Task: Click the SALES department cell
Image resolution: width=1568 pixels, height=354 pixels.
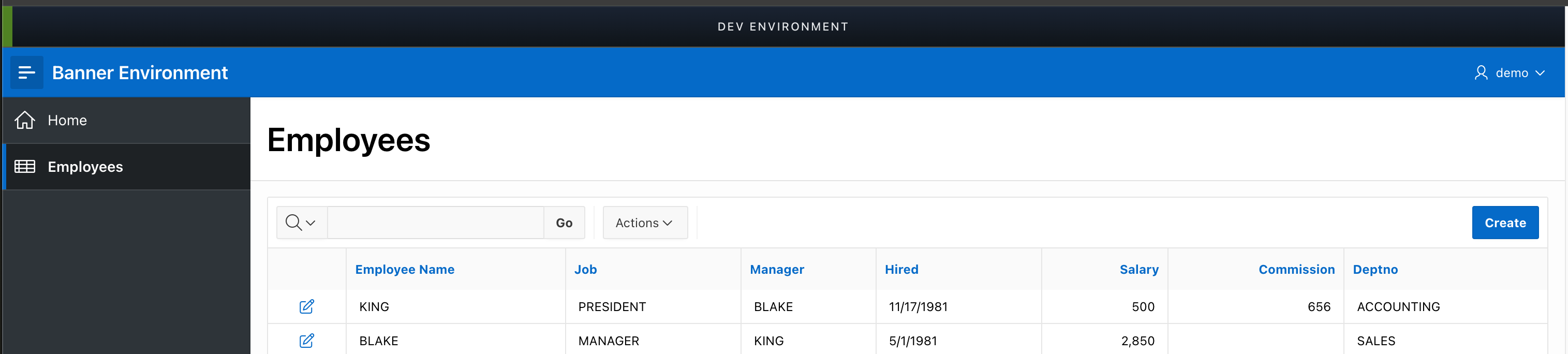Action: tap(1446, 341)
